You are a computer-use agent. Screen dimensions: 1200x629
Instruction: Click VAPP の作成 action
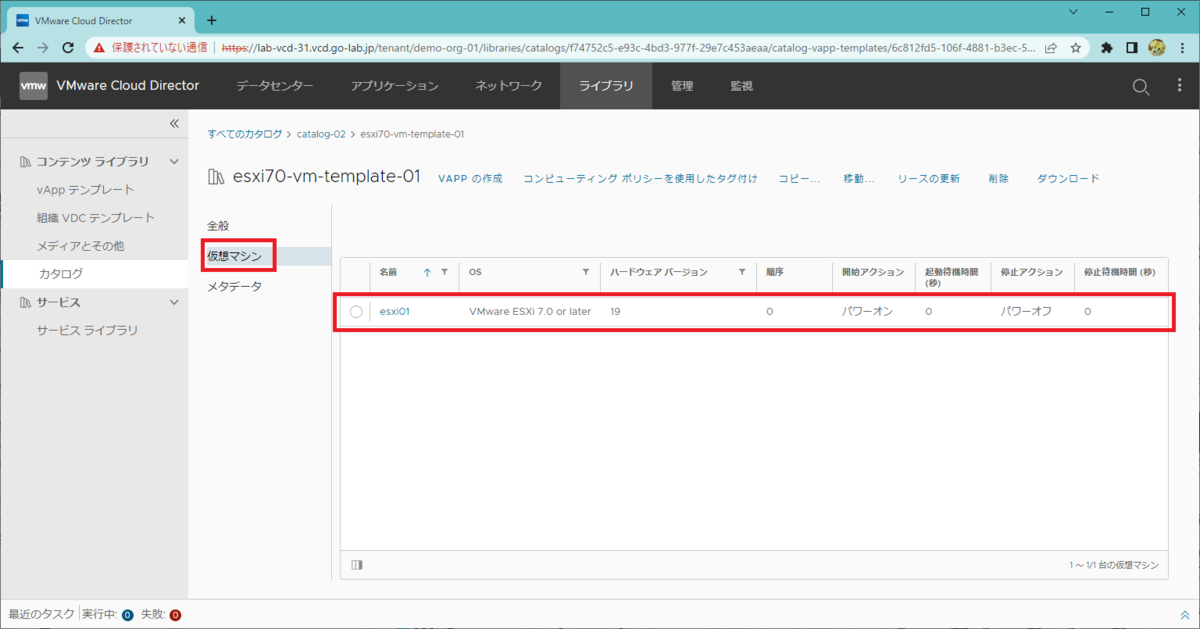(x=470, y=178)
